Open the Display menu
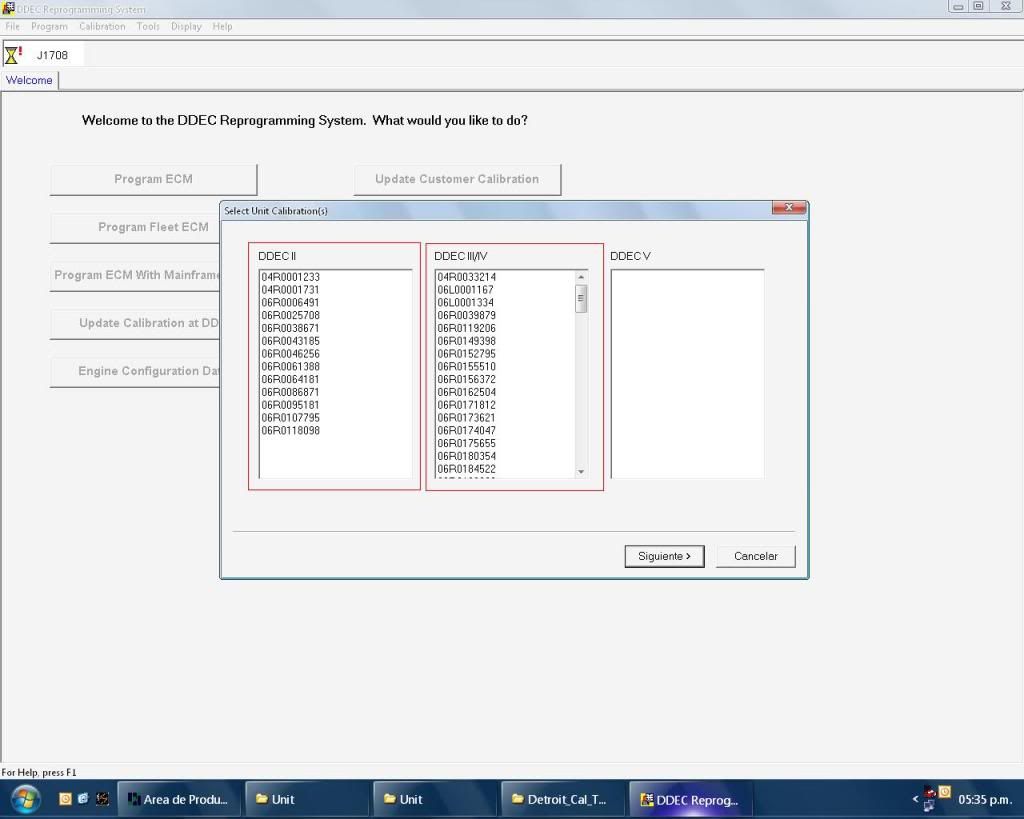This screenshot has height=819, width=1024. pyautogui.click(x=186, y=26)
